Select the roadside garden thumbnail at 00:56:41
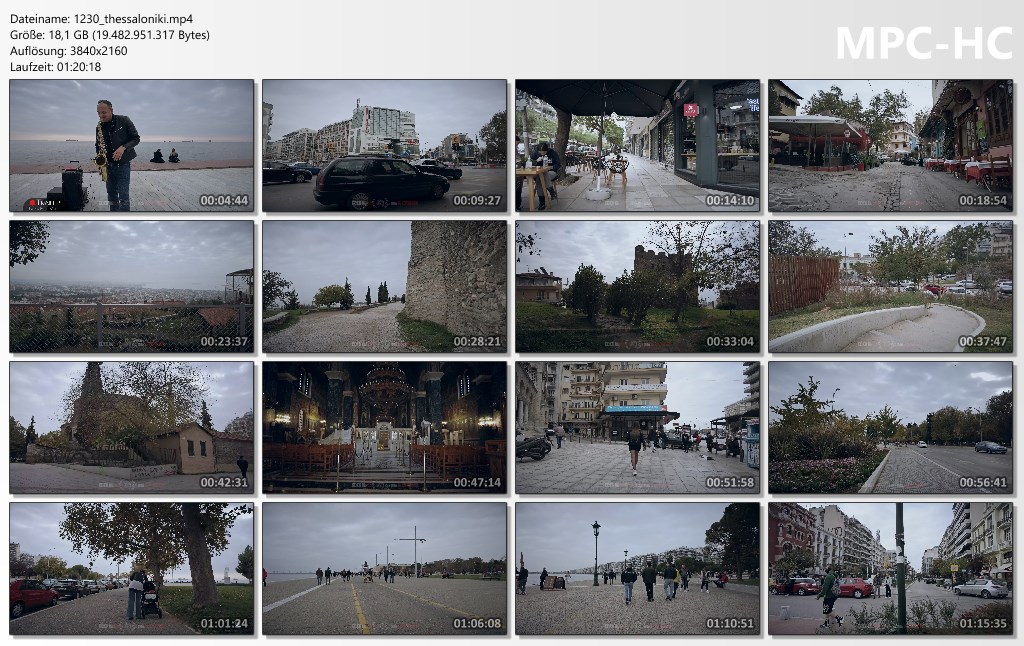 [891, 428]
